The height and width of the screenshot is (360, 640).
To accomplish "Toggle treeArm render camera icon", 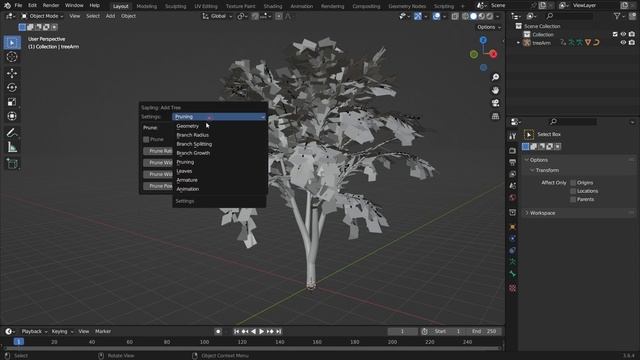I will pos(632,42).
